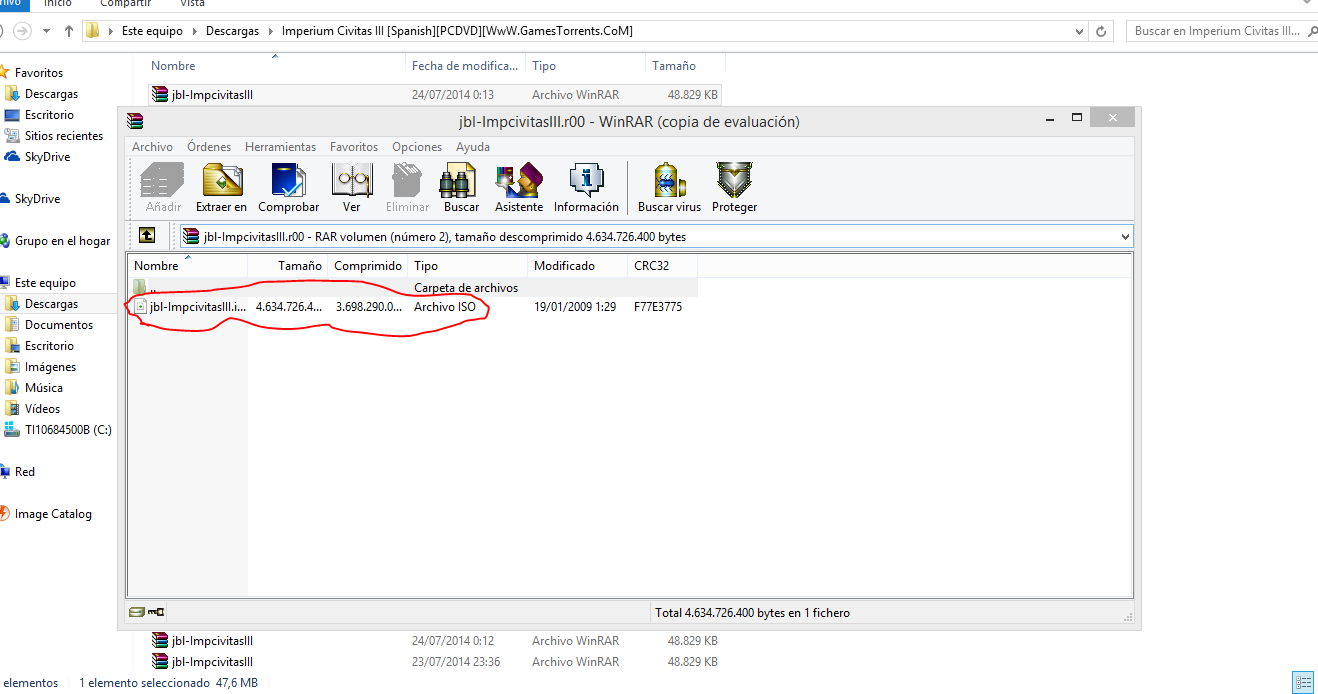
Task: Open the archive path dropdown in WinRAR
Action: tap(1126, 236)
